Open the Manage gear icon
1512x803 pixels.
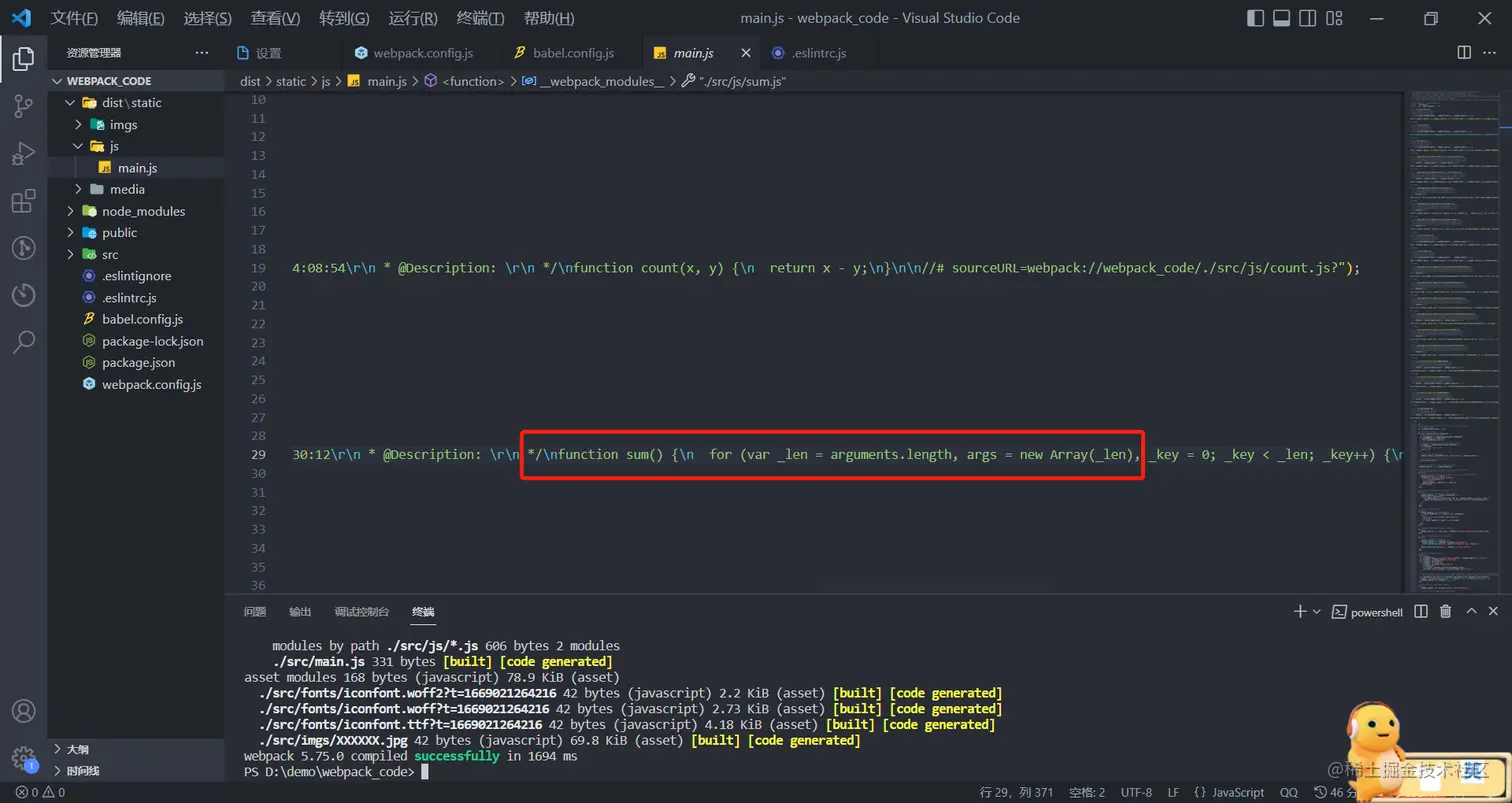(23, 758)
